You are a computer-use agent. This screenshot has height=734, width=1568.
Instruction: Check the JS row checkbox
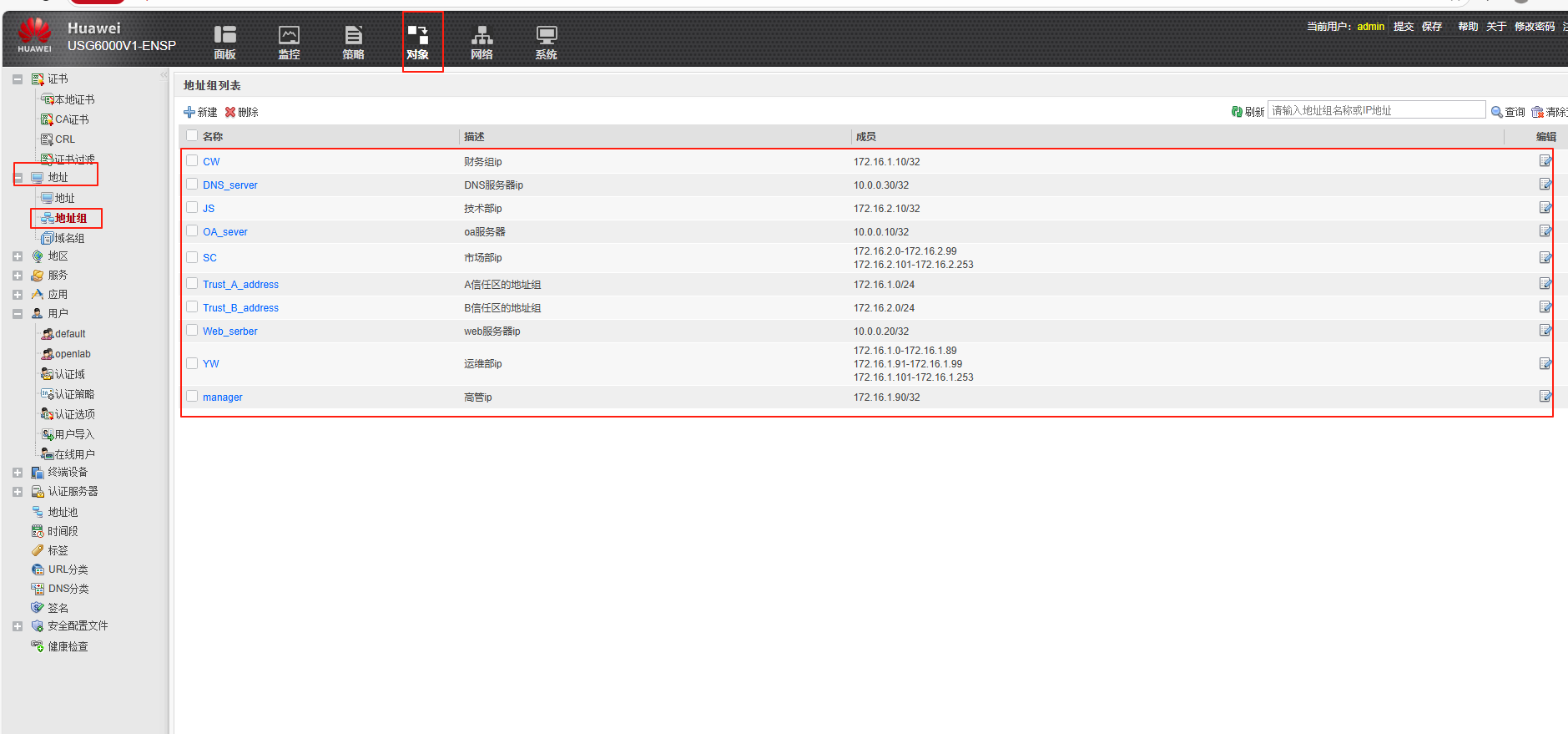[x=192, y=207]
